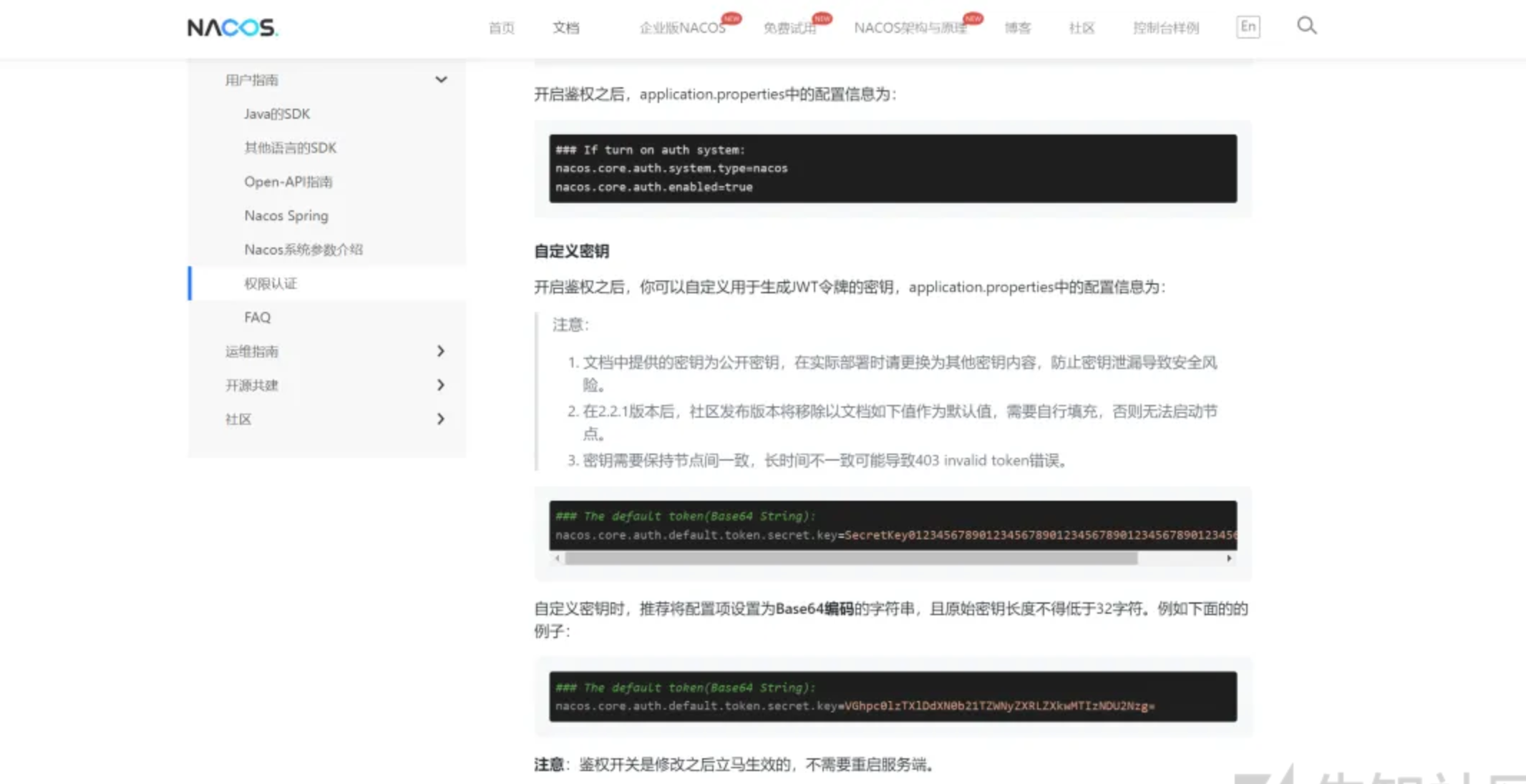Click the code block's right scroll arrow
1526x784 pixels.
[x=1229, y=558]
